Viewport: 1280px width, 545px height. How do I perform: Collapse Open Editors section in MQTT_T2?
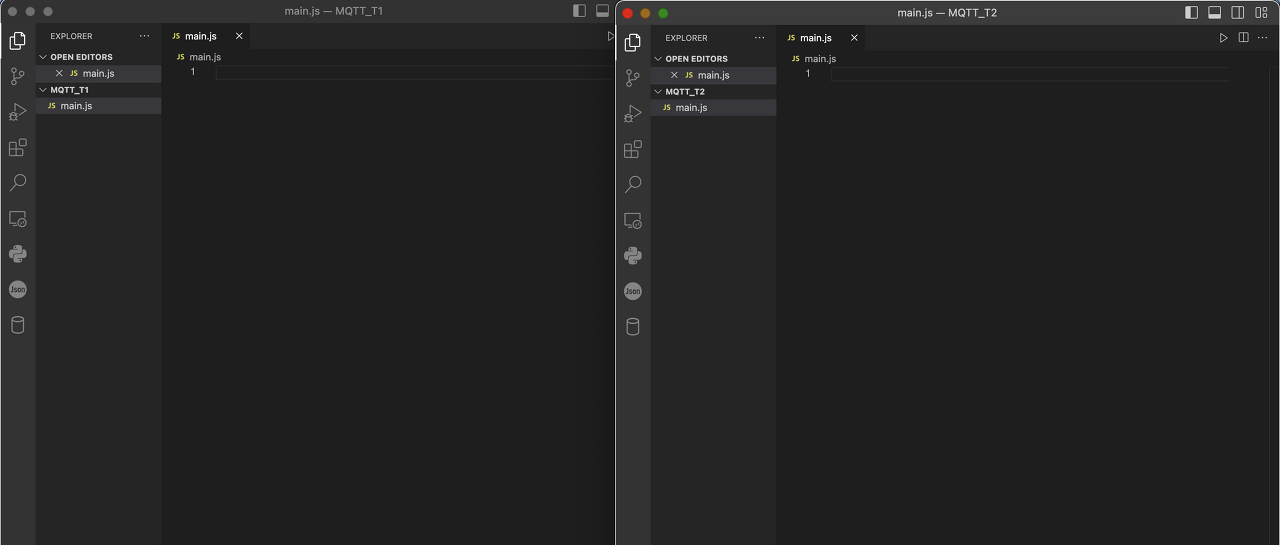click(x=713, y=59)
